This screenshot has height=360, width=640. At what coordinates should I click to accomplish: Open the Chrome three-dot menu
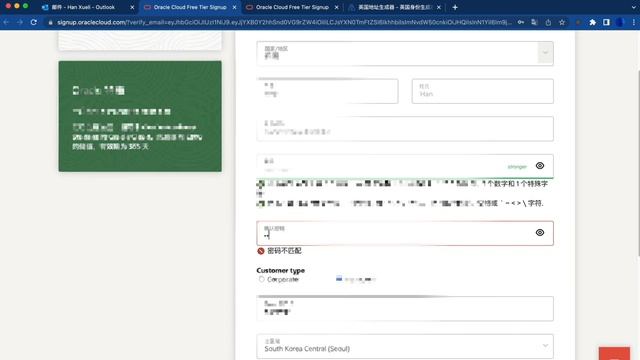pyautogui.click(x=633, y=22)
